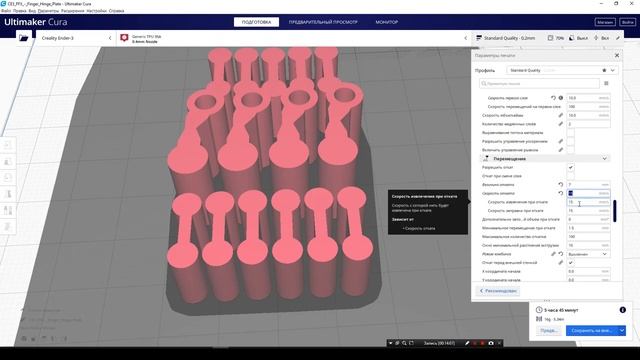The height and width of the screenshot is (360, 640).
Task: Click the settings search field
Action: [539, 83]
